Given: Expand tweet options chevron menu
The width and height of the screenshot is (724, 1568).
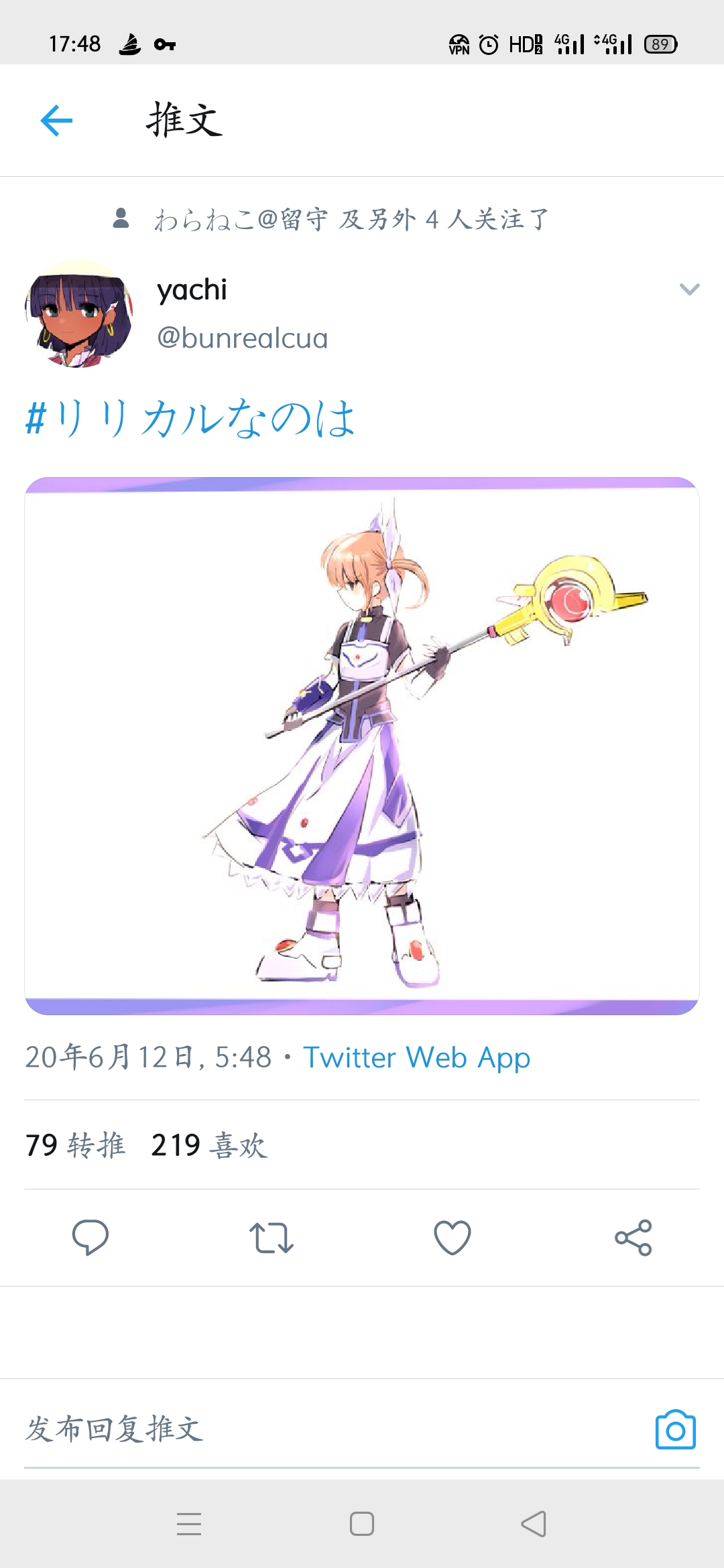Looking at the screenshot, I should [x=690, y=289].
